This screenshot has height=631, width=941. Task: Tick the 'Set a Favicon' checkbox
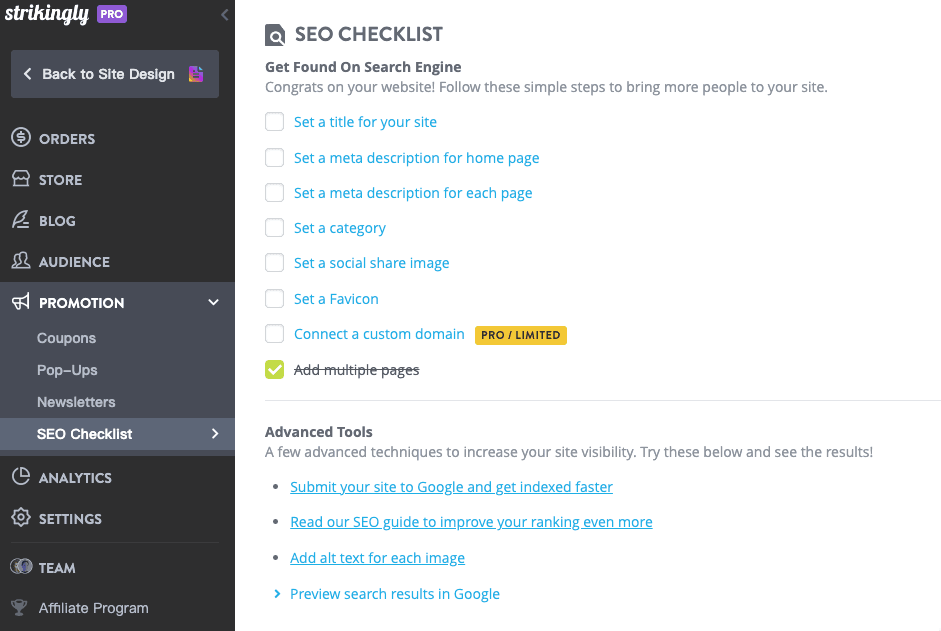point(275,299)
